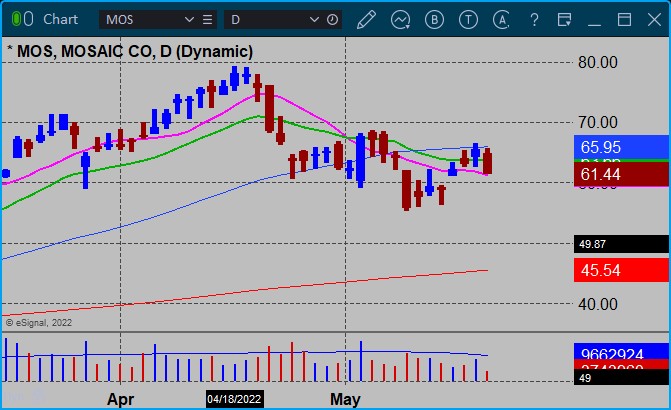The image size is (671, 410).
Task: Click the 70.00 price axis label
Action: coord(598,122)
